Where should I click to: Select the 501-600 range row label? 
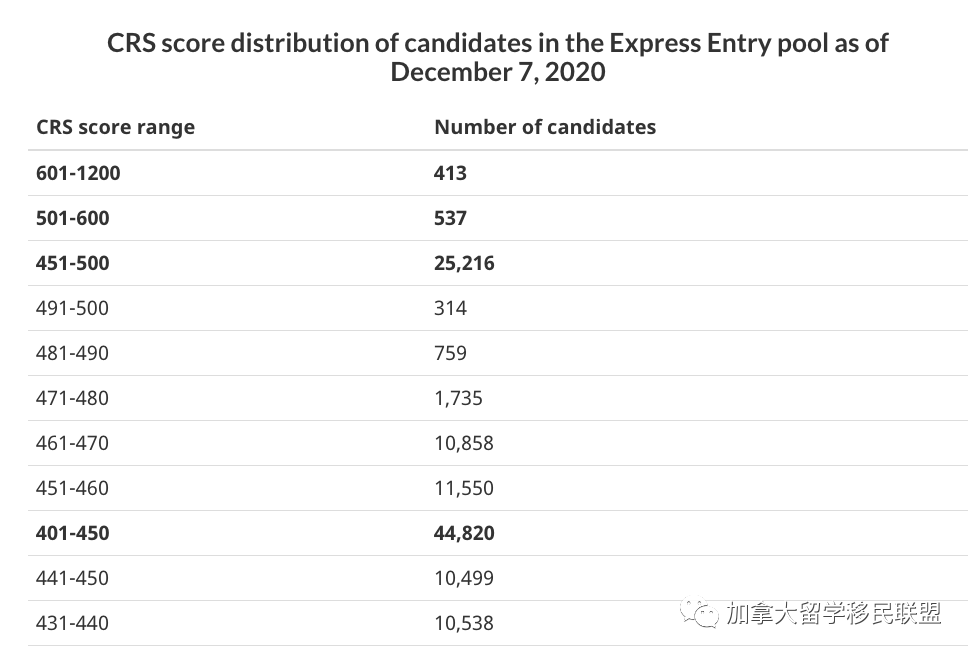coord(73,218)
